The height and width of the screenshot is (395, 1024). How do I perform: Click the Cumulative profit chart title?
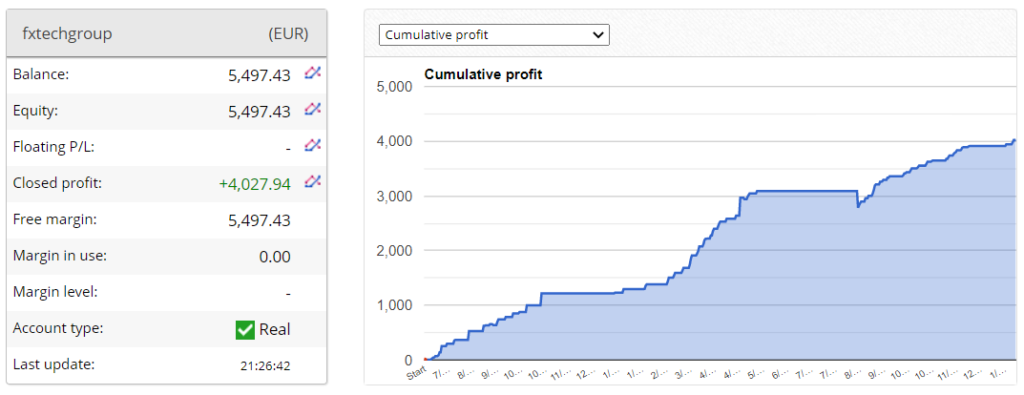[x=484, y=74]
